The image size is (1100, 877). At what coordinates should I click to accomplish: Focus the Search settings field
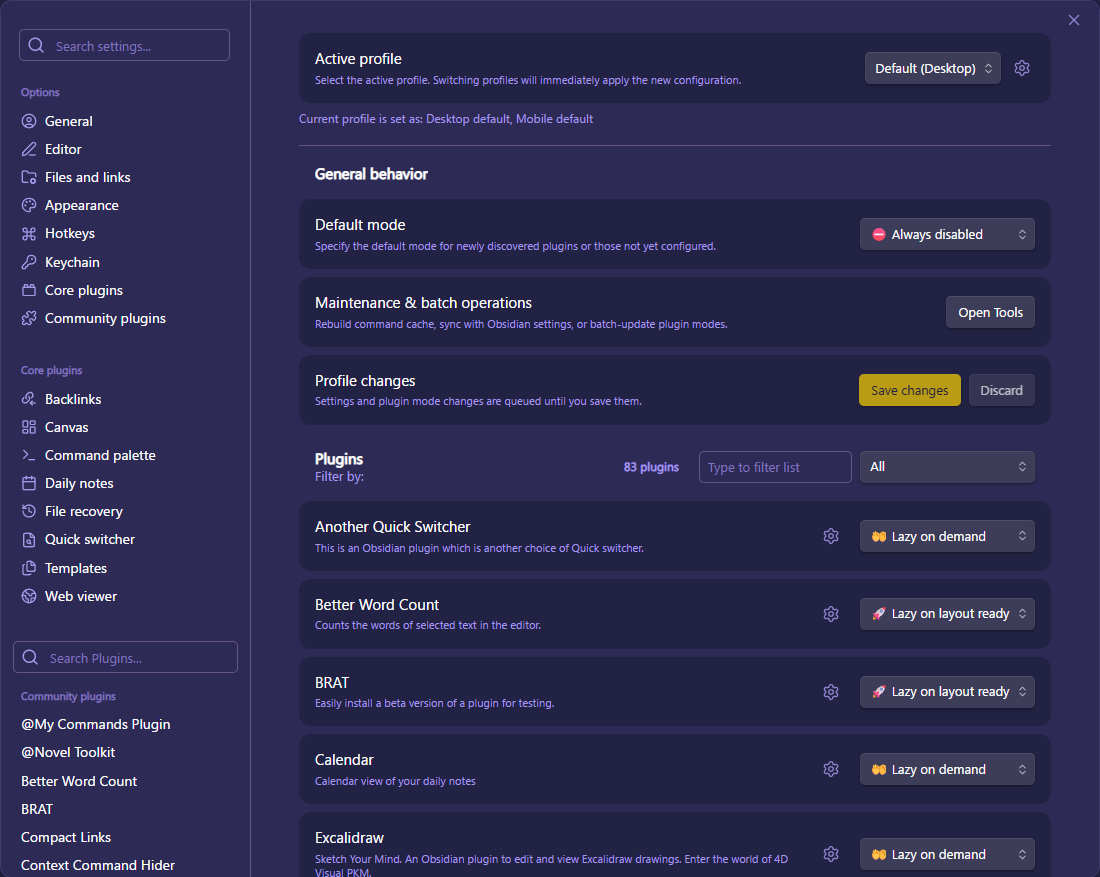[x=124, y=46]
